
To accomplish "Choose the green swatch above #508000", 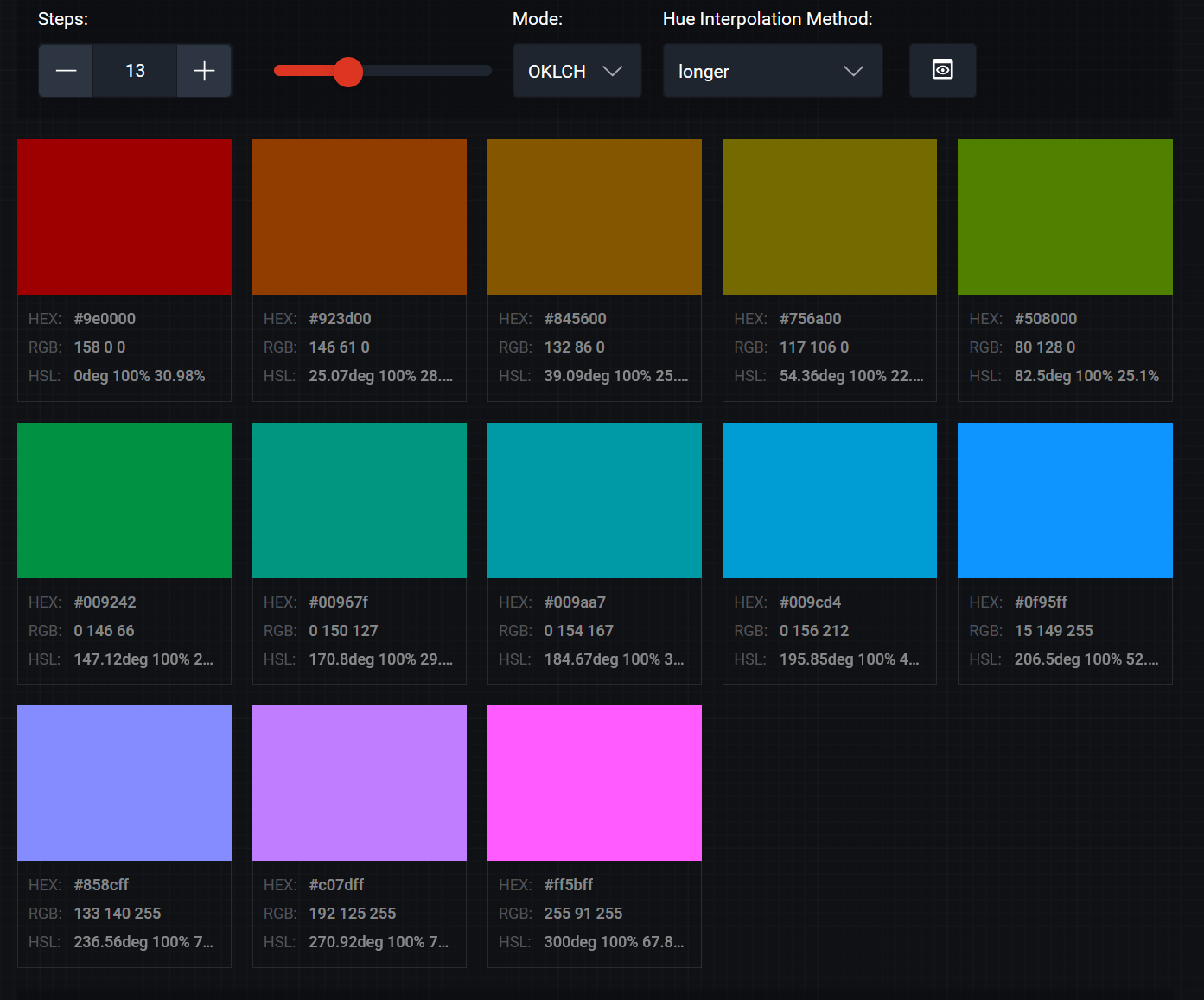I will [1065, 217].
